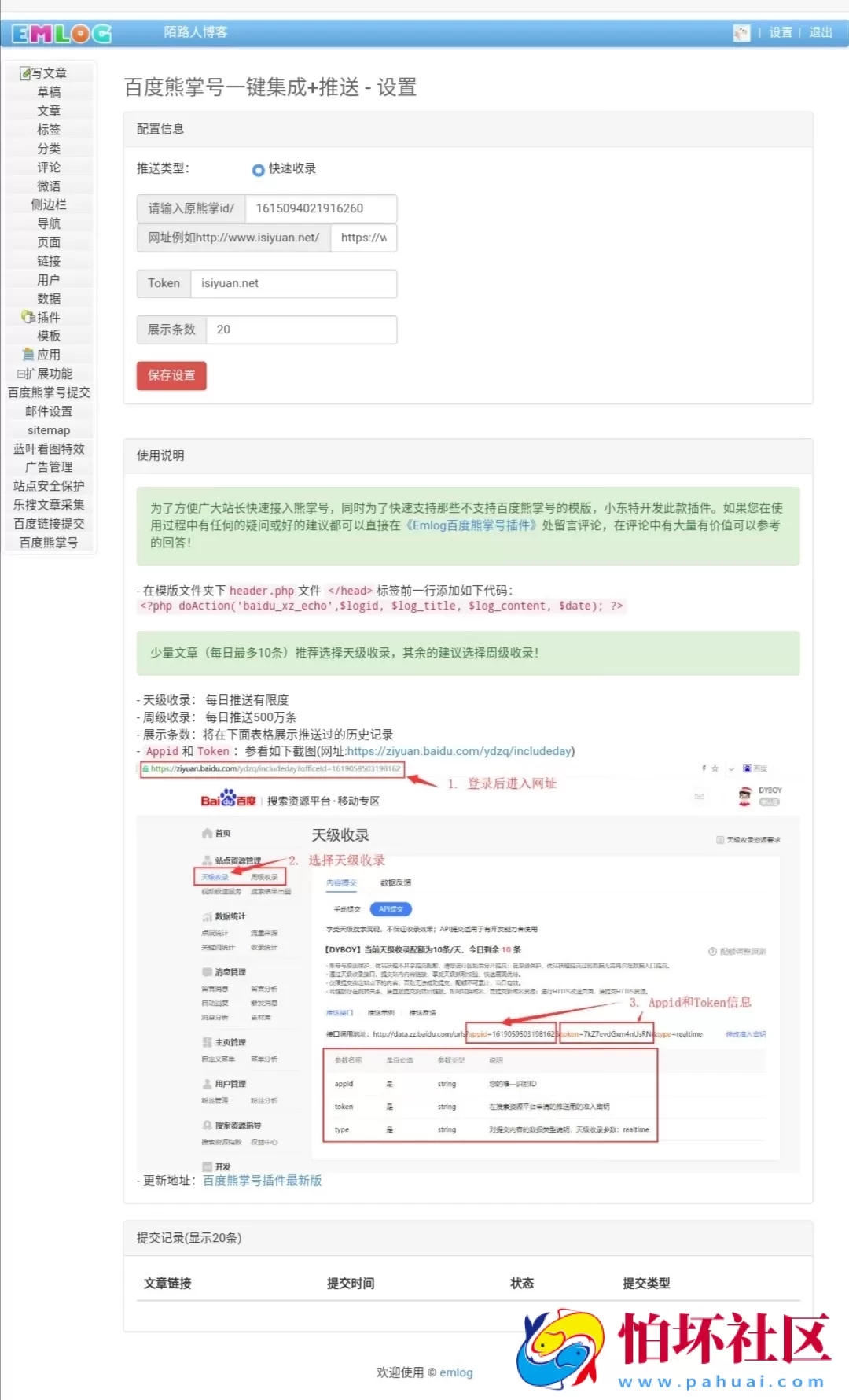Open 导航 in the sidebar
This screenshot has height=1400, width=849.
[49, 223]
